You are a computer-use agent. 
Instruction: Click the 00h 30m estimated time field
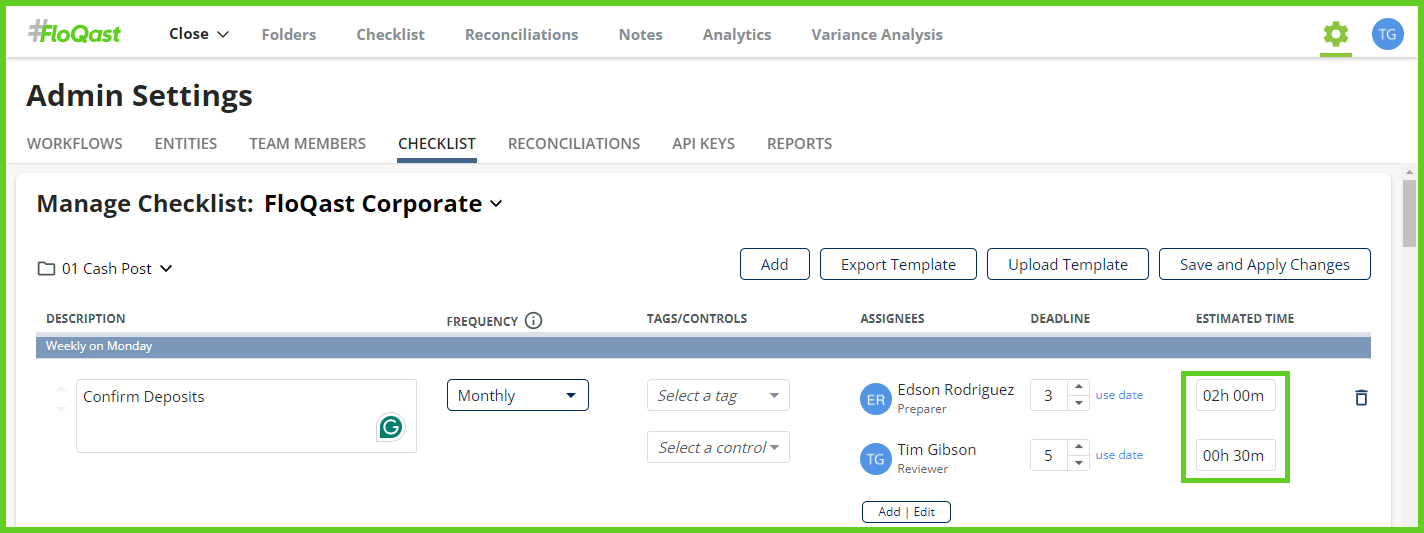coord(1235,455)
